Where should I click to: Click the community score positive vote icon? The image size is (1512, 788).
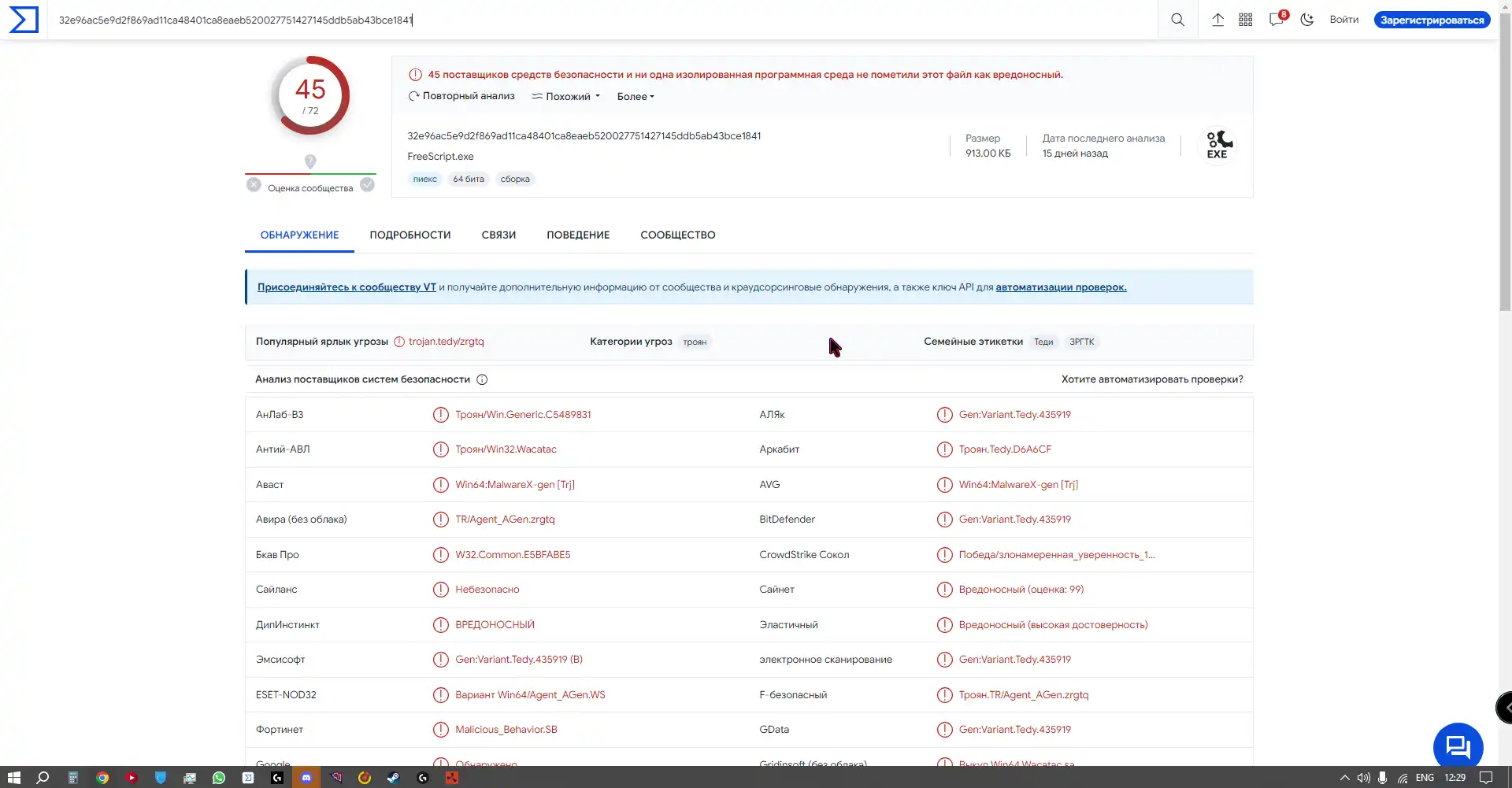(367, 185)
